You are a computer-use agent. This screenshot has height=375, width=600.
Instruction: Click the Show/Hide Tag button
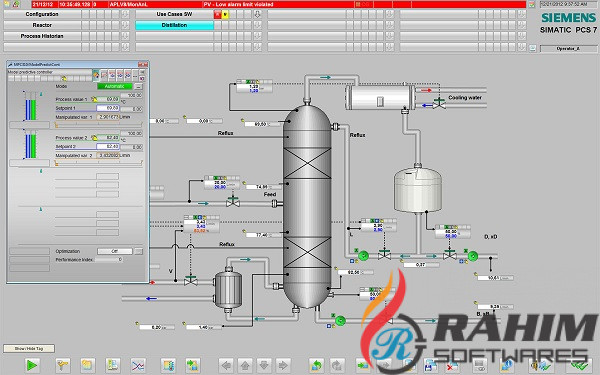pos(29,349)
